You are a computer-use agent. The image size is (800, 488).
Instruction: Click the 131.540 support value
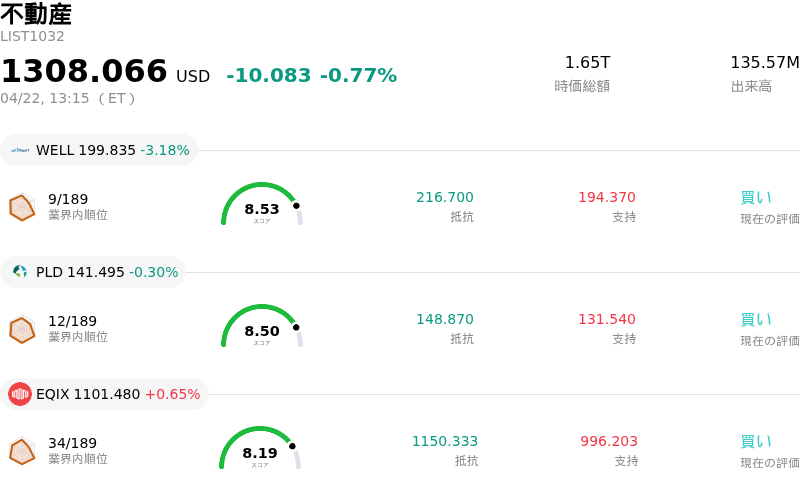[x=607, y=319]
